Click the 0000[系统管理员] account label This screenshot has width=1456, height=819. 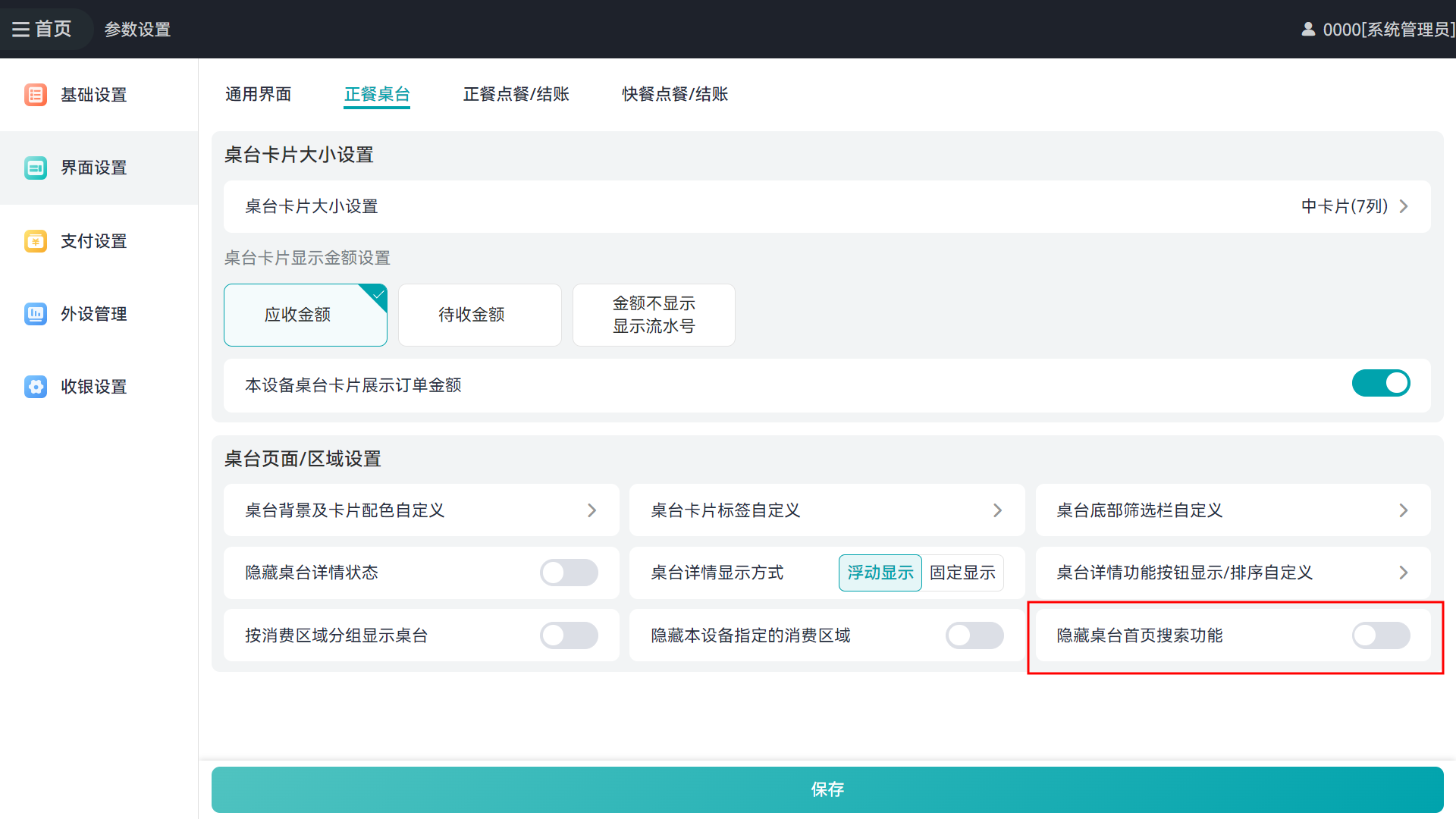point(1389,30)
